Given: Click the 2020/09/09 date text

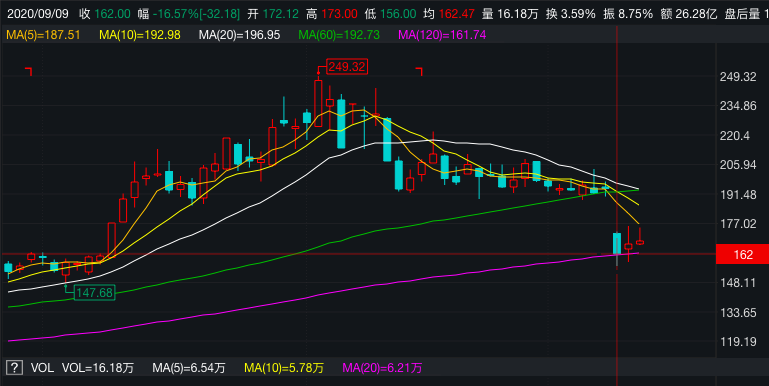Looking at the screenshot, I should pos(38,14).
